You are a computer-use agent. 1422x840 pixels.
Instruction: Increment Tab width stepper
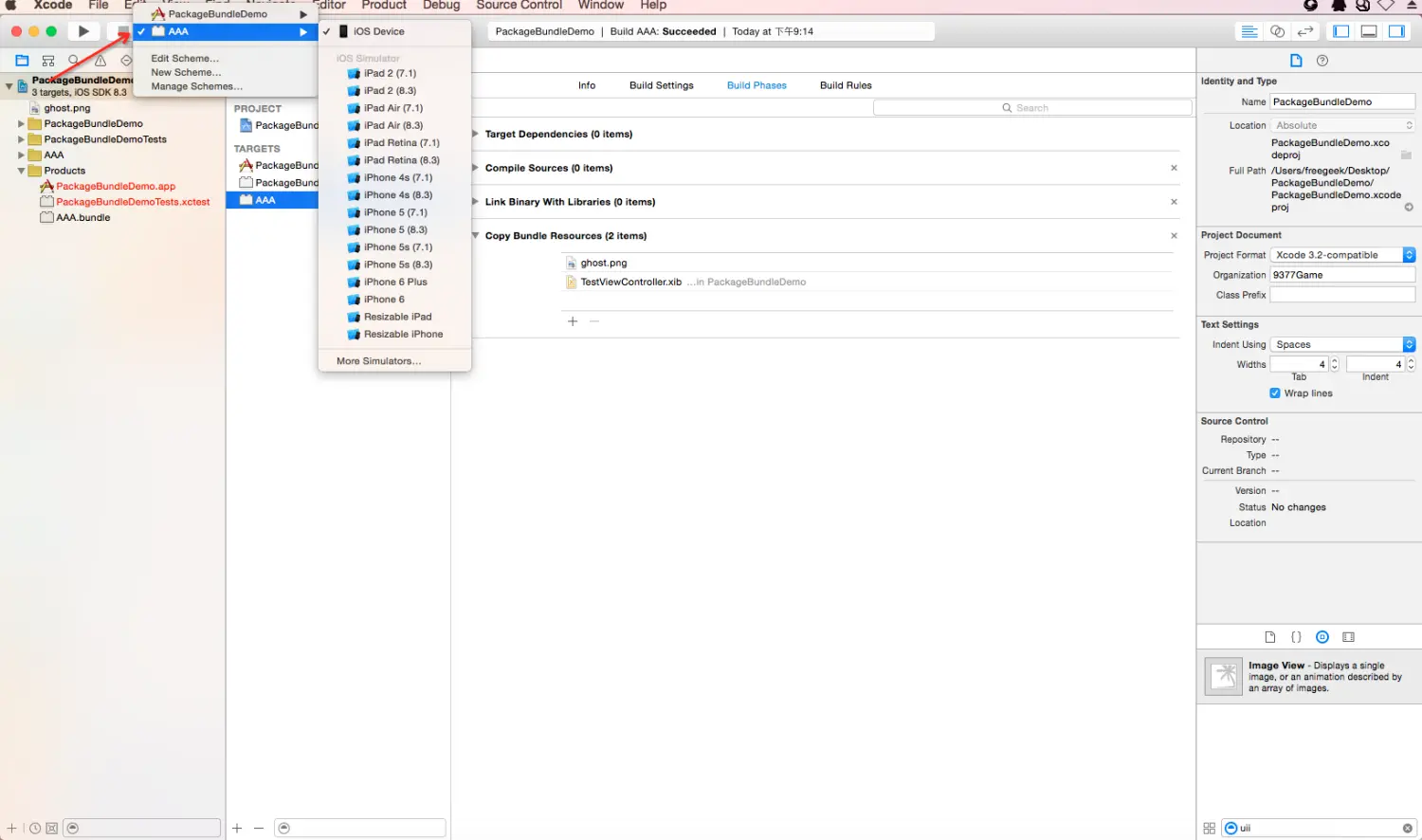pos(1335,360)
